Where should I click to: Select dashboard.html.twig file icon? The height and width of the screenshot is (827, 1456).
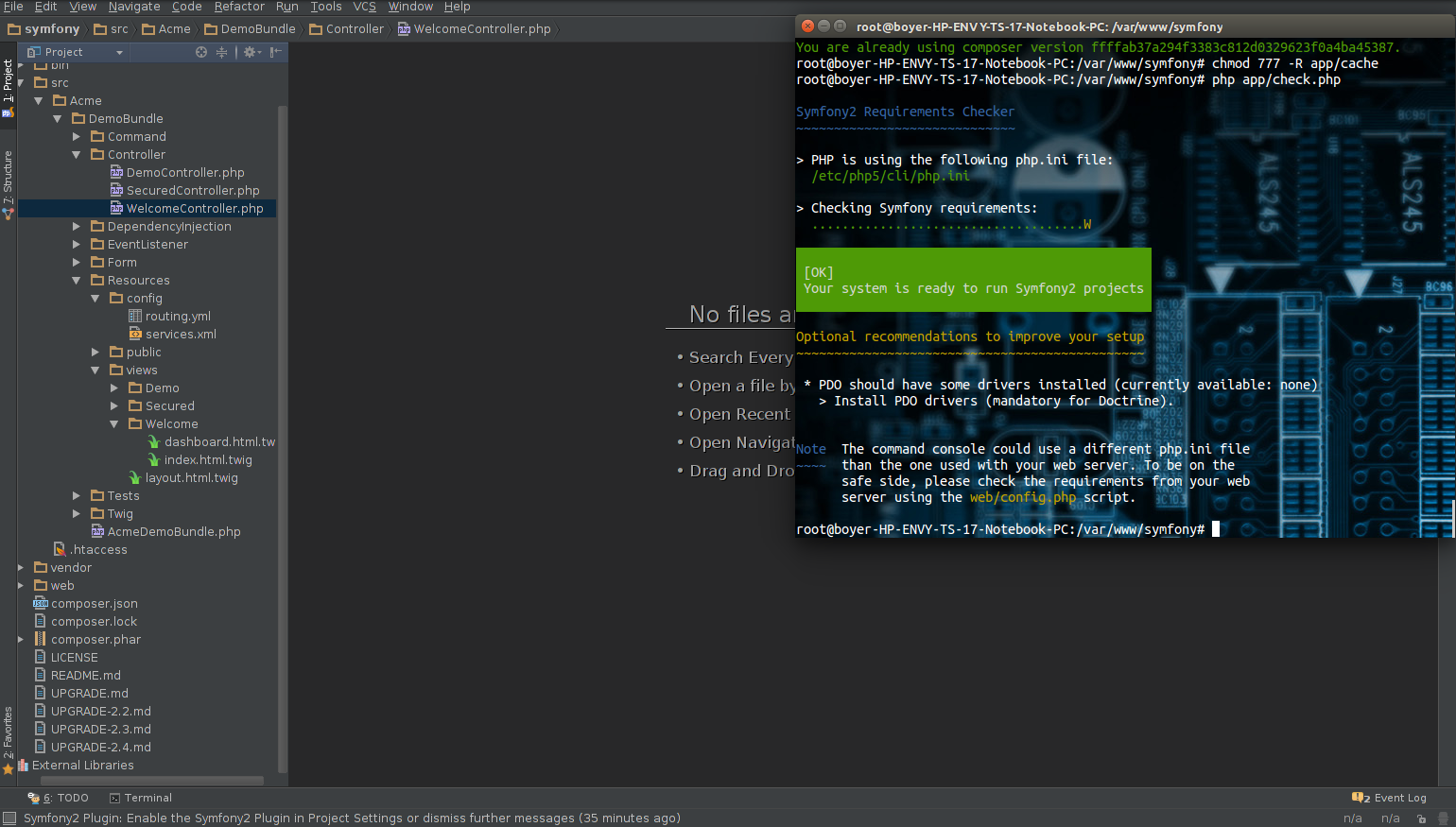(x=154, y=441)
